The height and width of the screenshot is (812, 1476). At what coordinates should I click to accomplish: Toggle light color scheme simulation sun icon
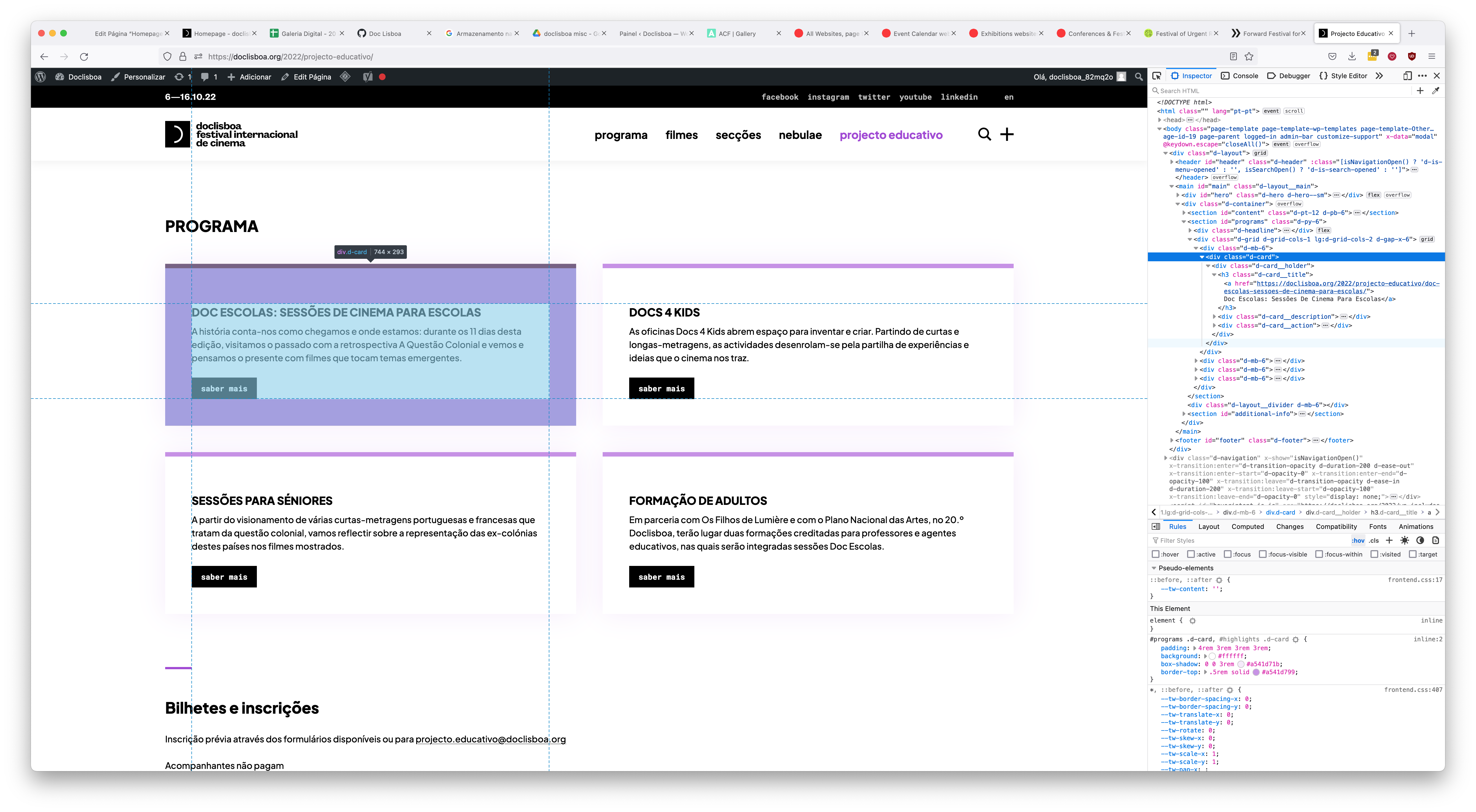1404,541
